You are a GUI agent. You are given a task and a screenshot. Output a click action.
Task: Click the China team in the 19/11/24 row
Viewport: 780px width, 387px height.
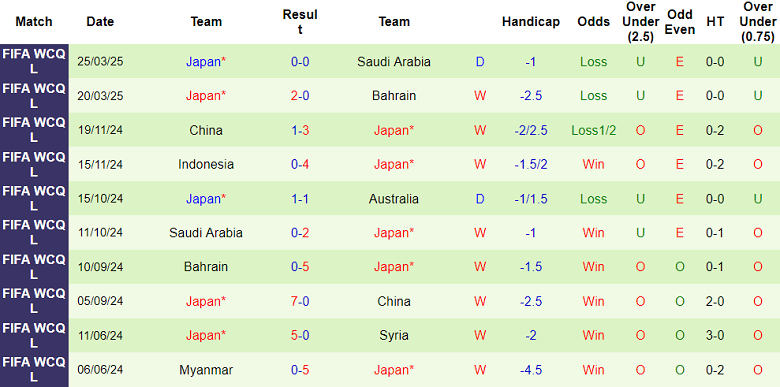206,130
